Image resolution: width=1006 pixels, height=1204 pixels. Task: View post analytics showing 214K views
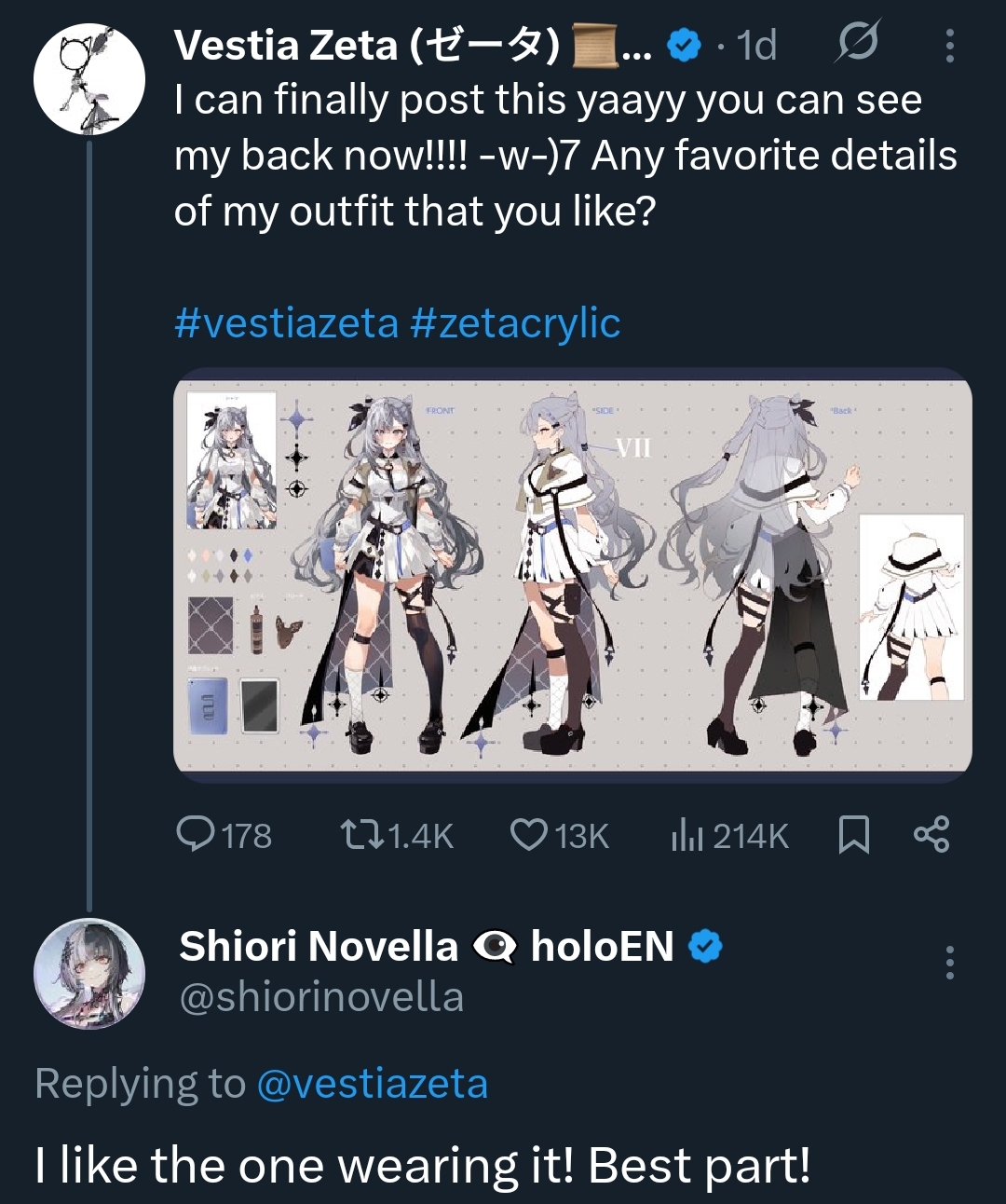(687, 836)
